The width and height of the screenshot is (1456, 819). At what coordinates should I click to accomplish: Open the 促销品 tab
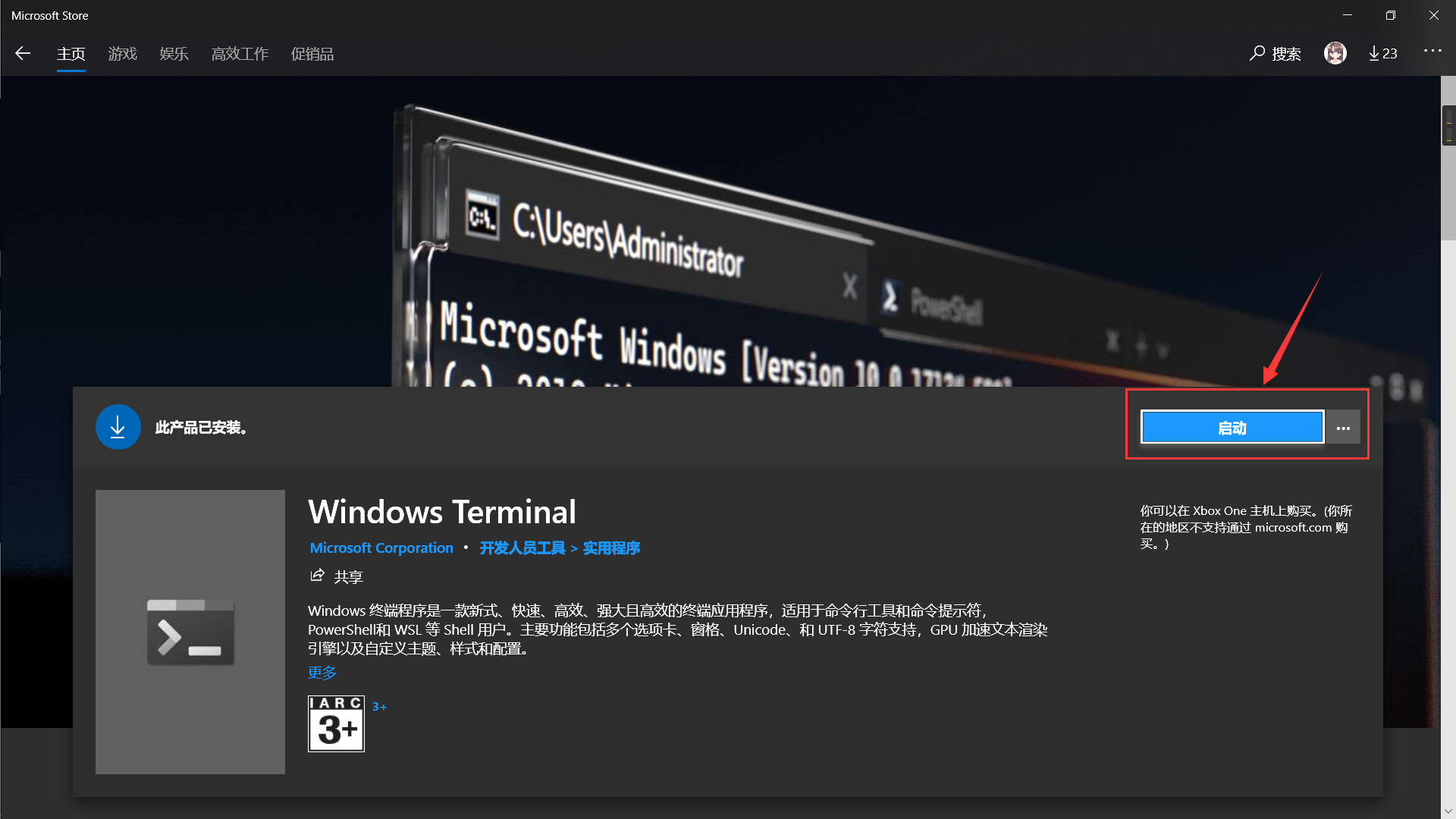pos(312,54)
